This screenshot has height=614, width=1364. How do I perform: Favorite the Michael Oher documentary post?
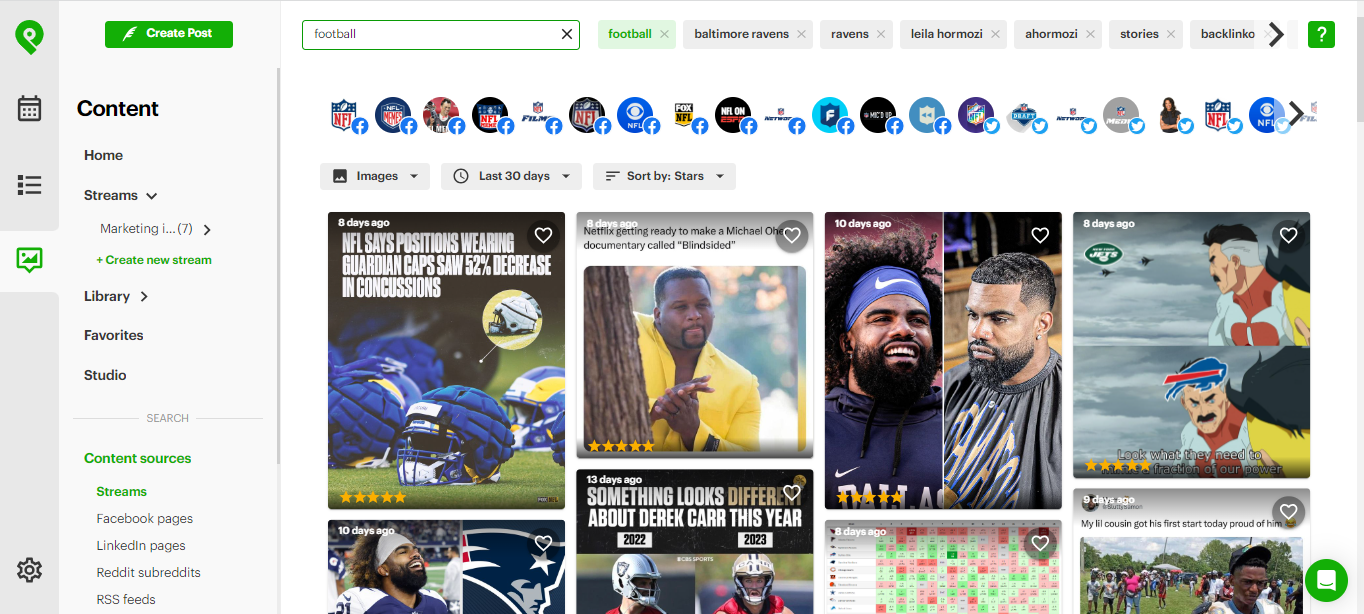(x=792, y=235)
